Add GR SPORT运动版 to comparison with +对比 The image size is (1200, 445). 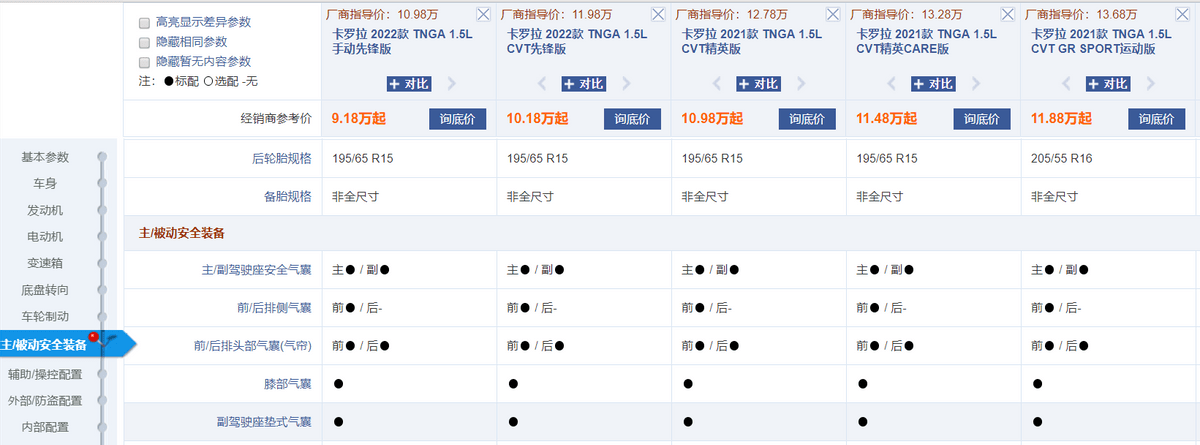1110,84
